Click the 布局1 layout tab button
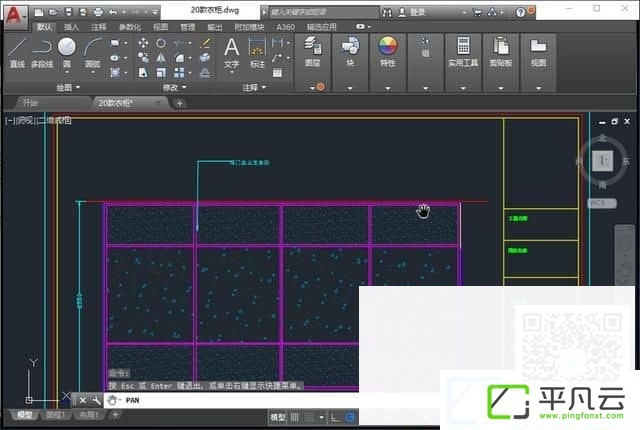Screen dimensions: 640x430 pos(56,415)
